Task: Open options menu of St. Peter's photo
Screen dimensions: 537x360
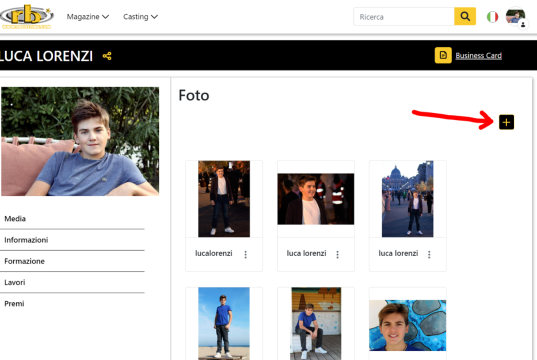Action: 429,254
